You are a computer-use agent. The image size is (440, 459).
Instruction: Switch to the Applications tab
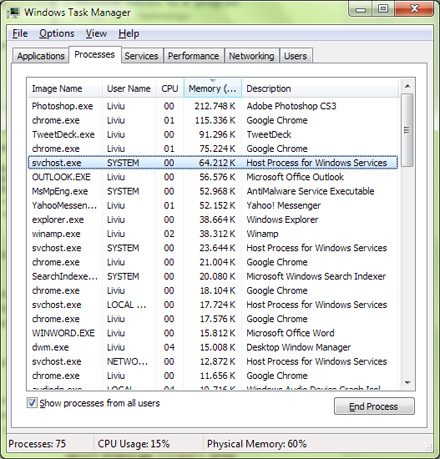[41, 56]
